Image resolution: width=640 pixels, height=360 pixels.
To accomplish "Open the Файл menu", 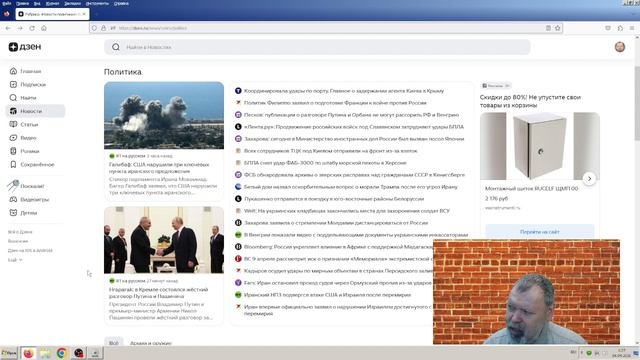I will coord(7,3).
